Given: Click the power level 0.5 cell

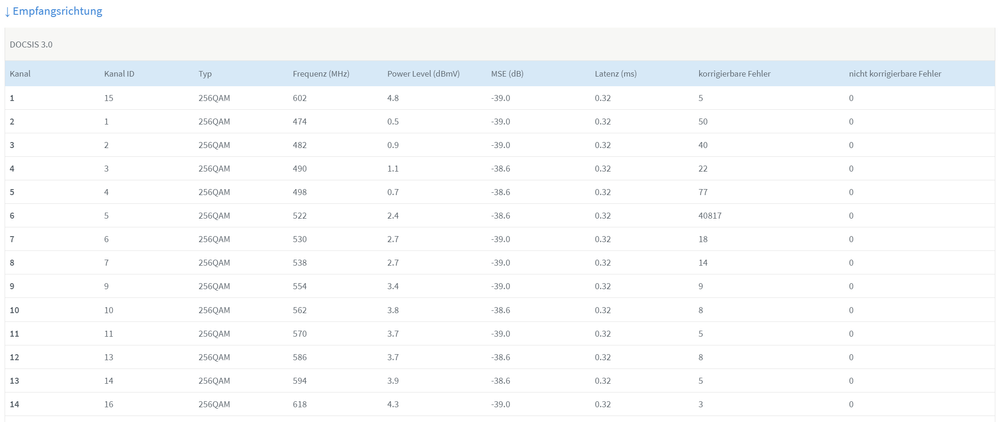Looking at the screenshot, I should point(393,122).
